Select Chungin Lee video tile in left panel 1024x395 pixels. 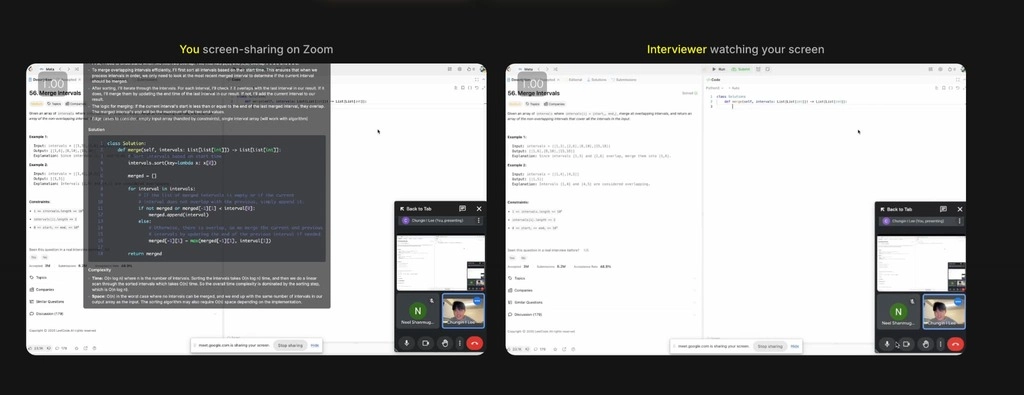tap(463, 311)
